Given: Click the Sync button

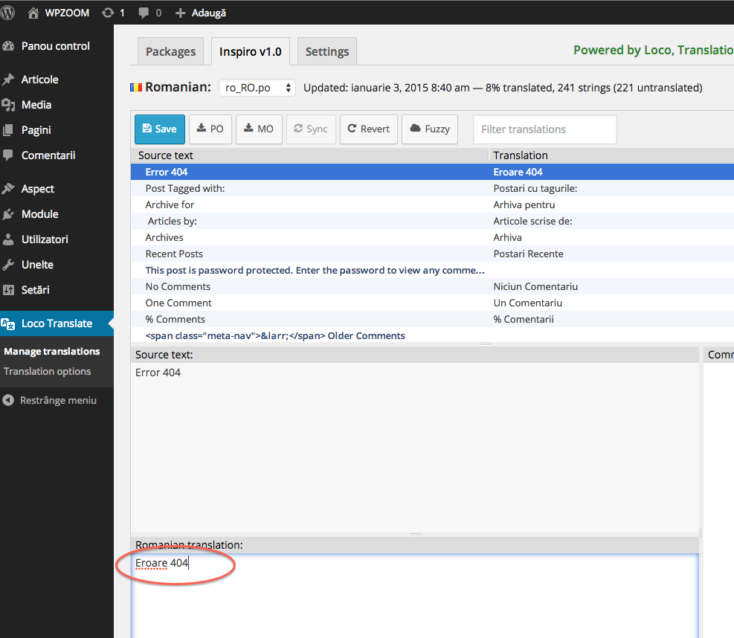Looking at the screenshot, I should pyautogui.click(x=311, y=129).
